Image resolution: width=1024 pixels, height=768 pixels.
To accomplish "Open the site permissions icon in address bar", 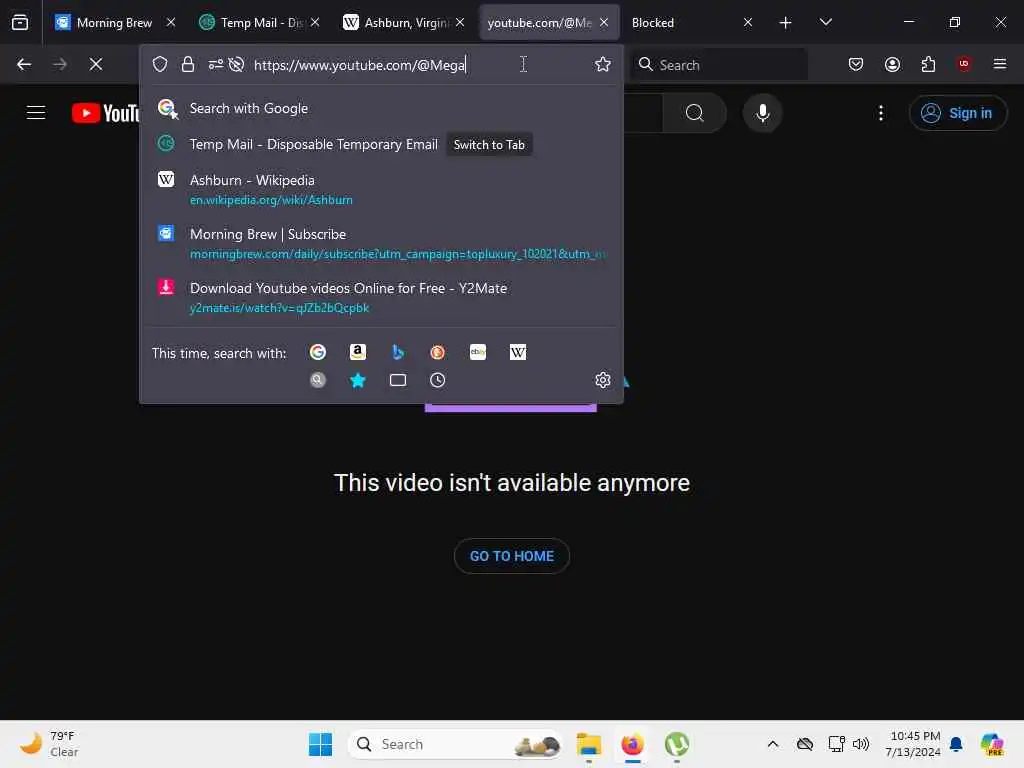I will pos(216,64).
